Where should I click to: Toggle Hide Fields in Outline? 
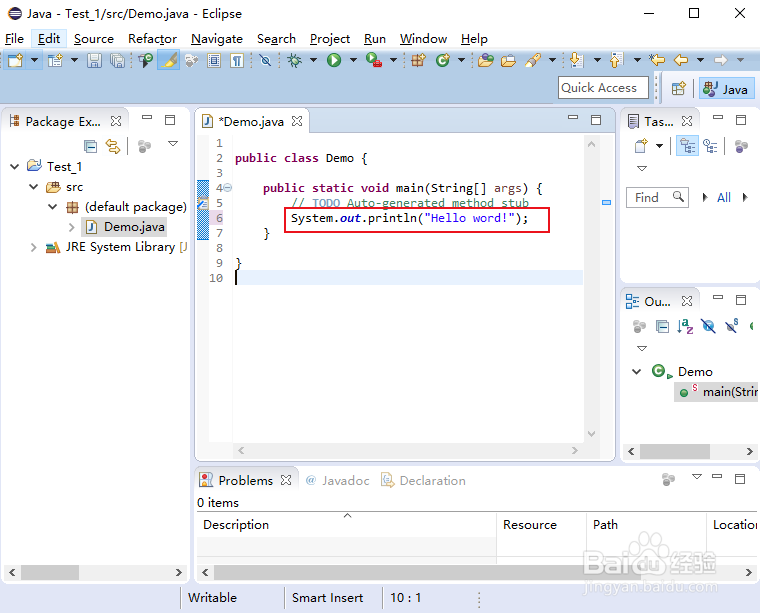[x=708, y=326]
